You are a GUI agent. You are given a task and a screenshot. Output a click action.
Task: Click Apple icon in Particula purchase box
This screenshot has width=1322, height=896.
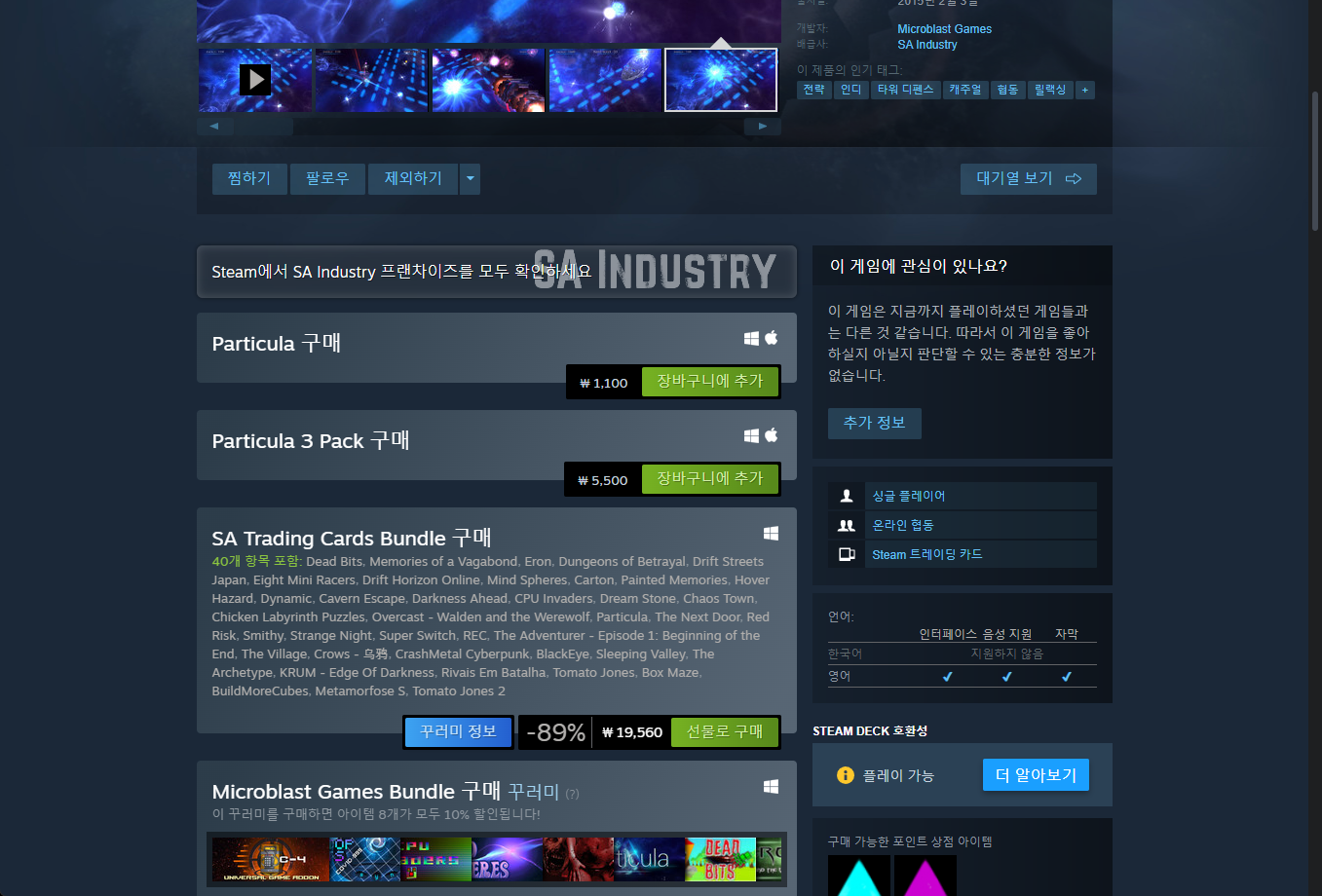(771, 337)
